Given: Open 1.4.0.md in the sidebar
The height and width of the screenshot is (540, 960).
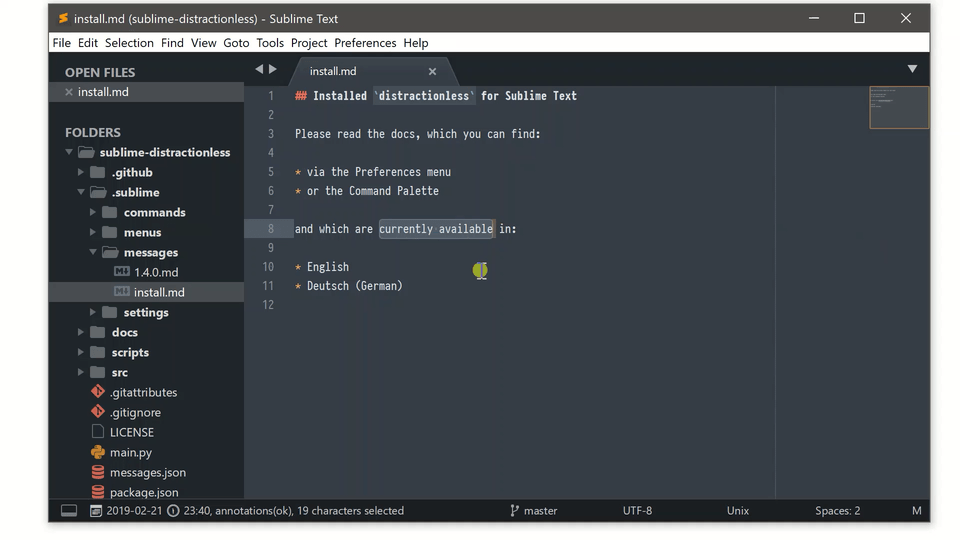Looking at the screenshot, I should click(156, 272).
